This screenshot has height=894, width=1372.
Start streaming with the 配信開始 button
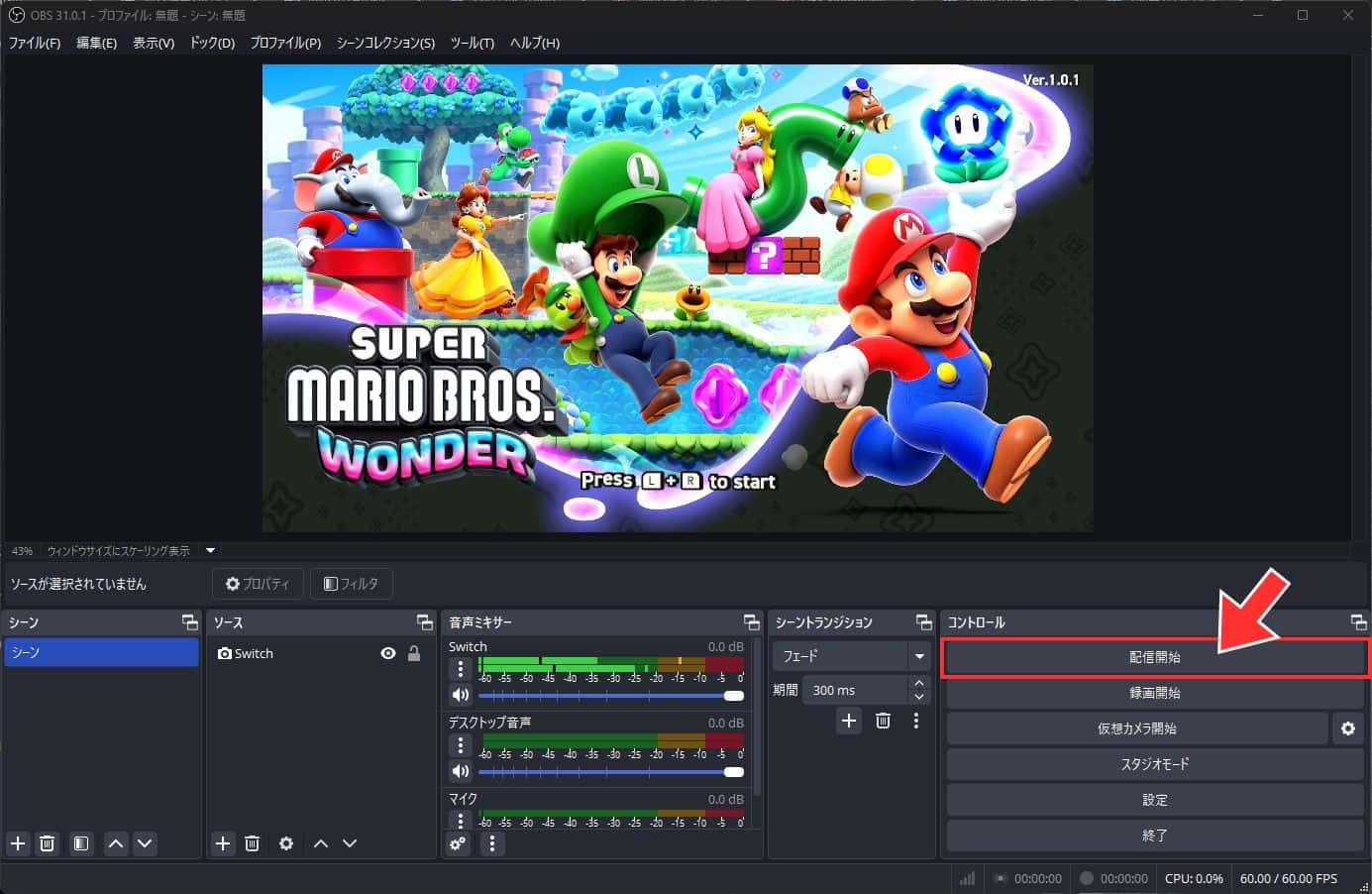pos(1155,657)
